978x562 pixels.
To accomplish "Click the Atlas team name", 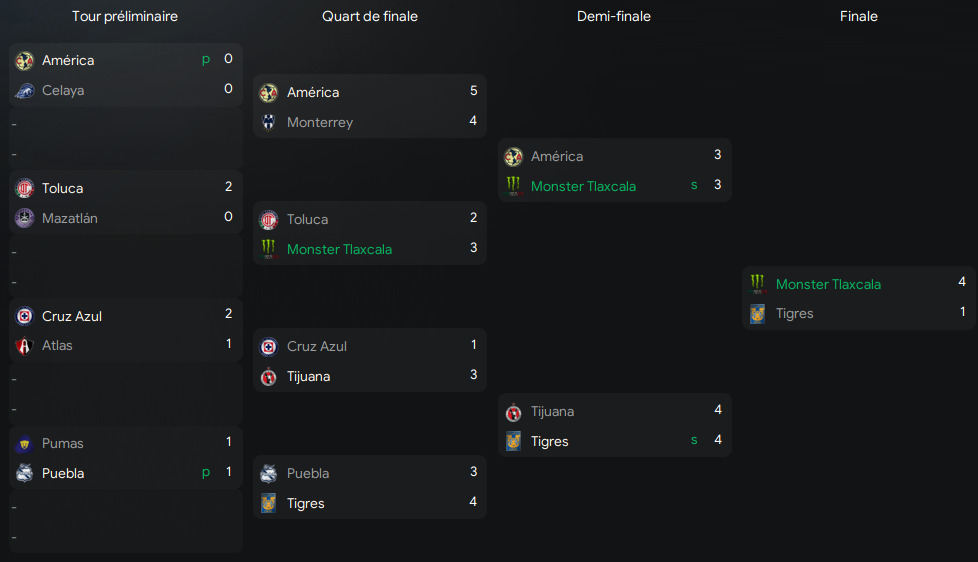I will [57, 346].
